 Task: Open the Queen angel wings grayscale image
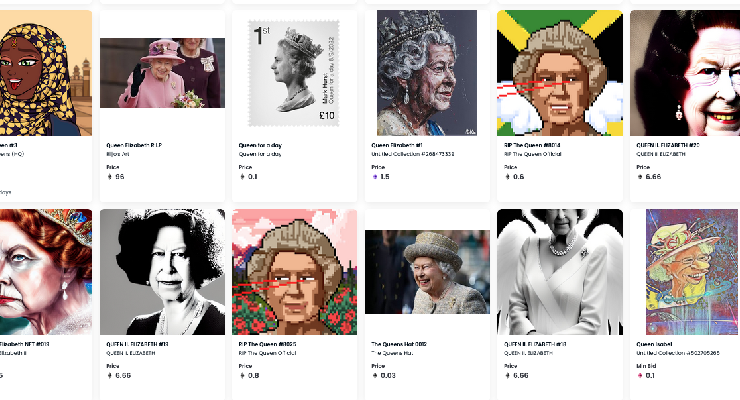pyautogui.click(x=560, y=271)
